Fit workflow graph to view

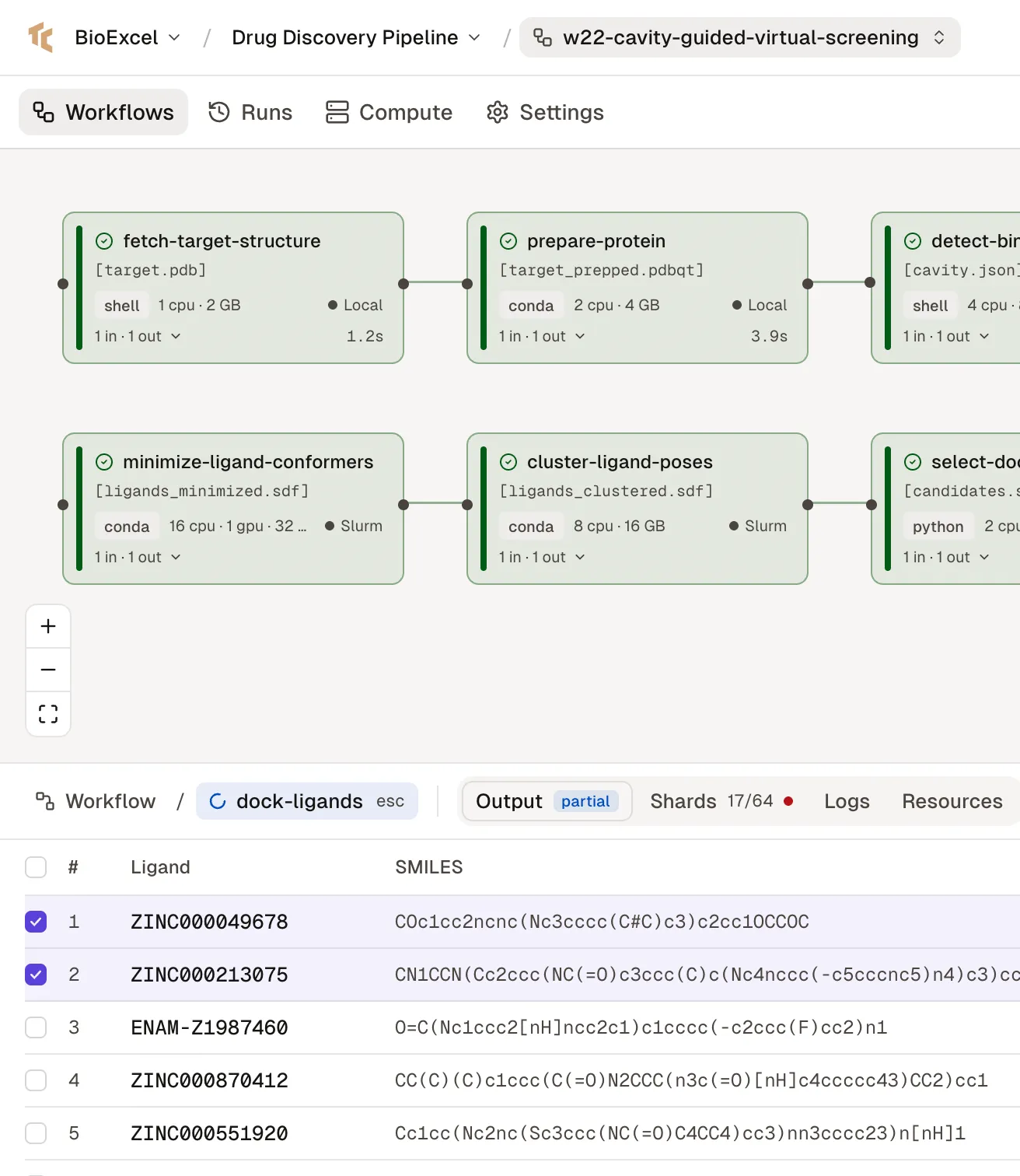coord(48,714)
